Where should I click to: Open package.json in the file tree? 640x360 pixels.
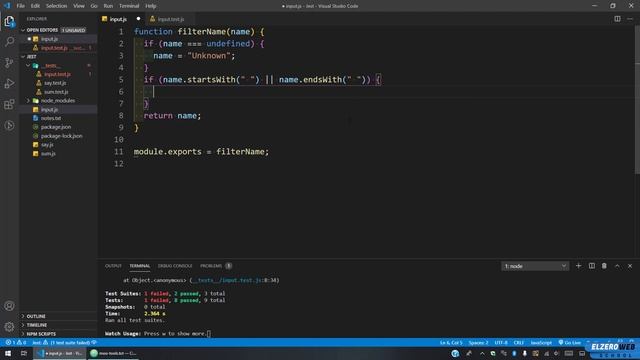tap(58, 127)
